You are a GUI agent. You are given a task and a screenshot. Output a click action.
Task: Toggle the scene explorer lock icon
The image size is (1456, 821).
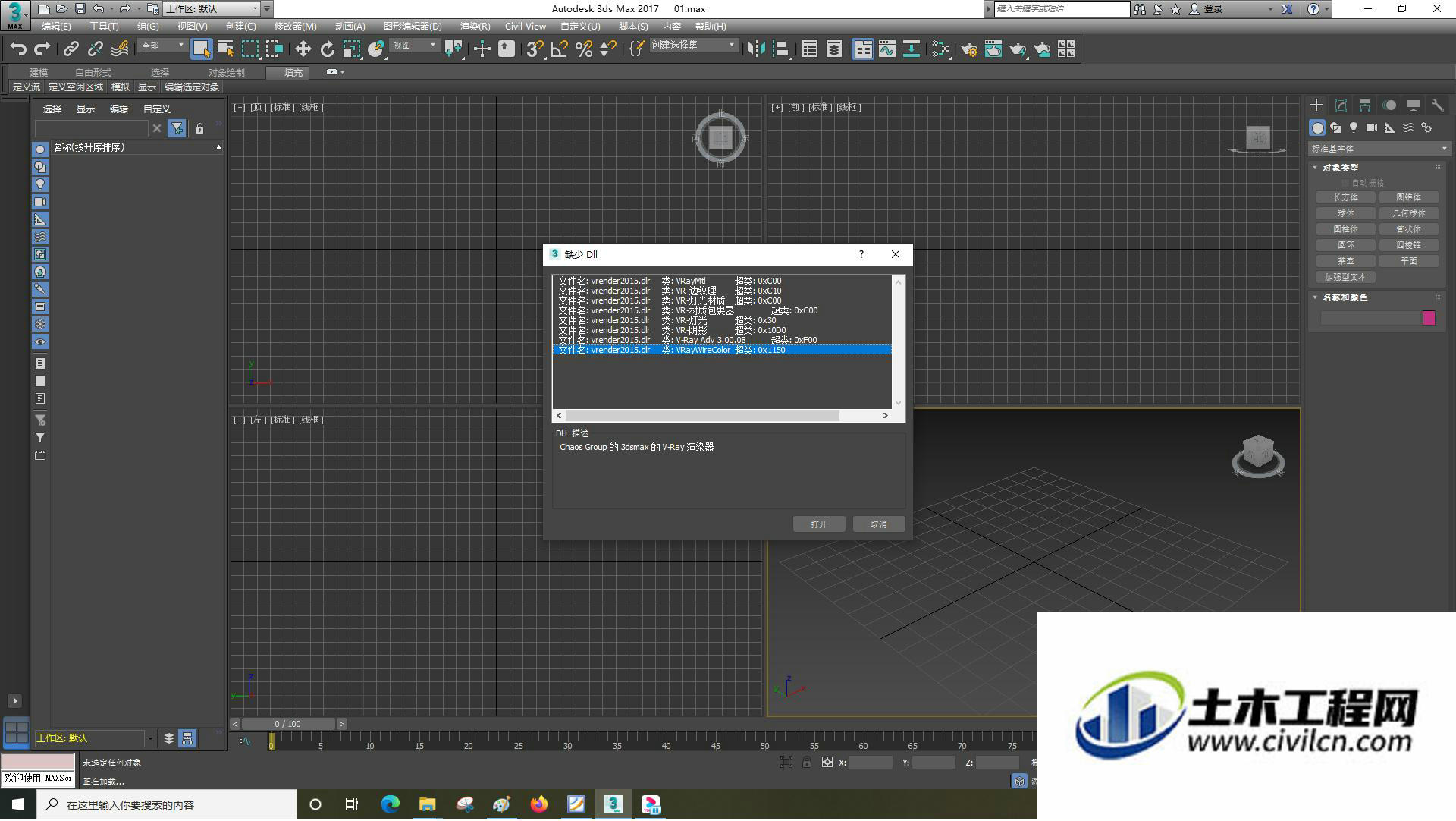pyautogui.click(x=199, y=129)
